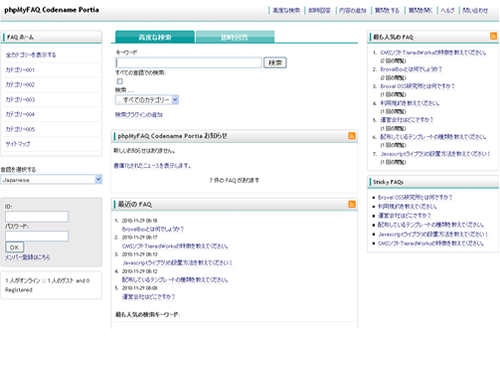The width and height of the screenshot is (500, 375).
Task: Open popular FAQ number 4 利用規約を教えてください
Action: point(410,103)
